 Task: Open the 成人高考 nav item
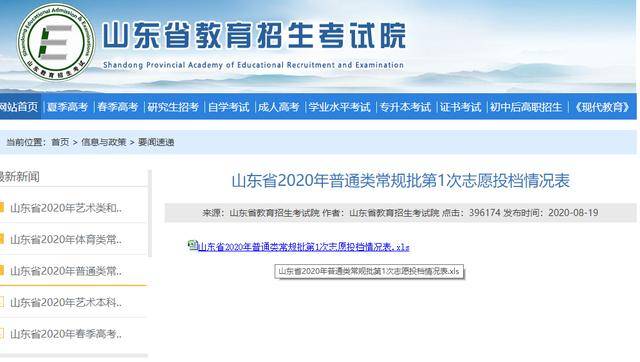point(279,107)
